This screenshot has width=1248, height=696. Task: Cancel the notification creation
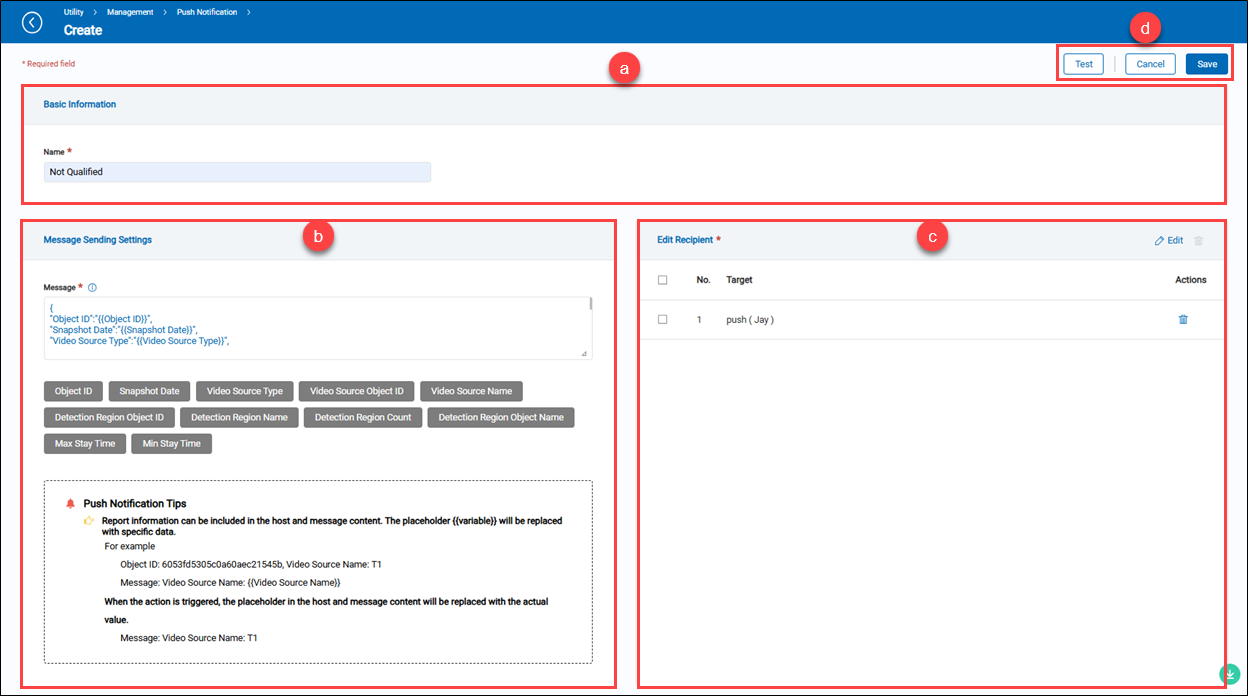tap(1150, 64)
